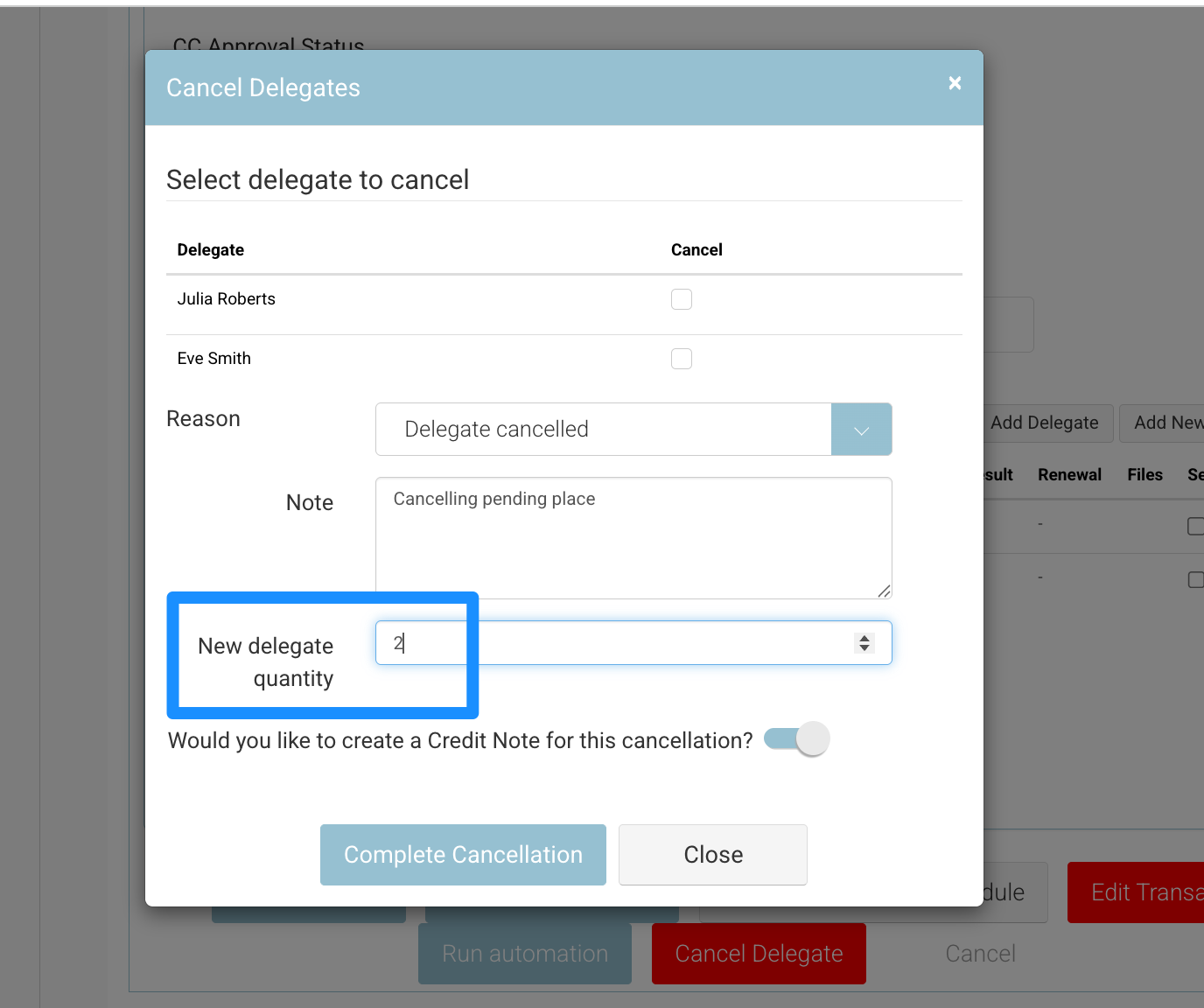Toggle the Credit Note creation switch
The width and height of the screenshot is (1204, 1008).
pos(796,739)
